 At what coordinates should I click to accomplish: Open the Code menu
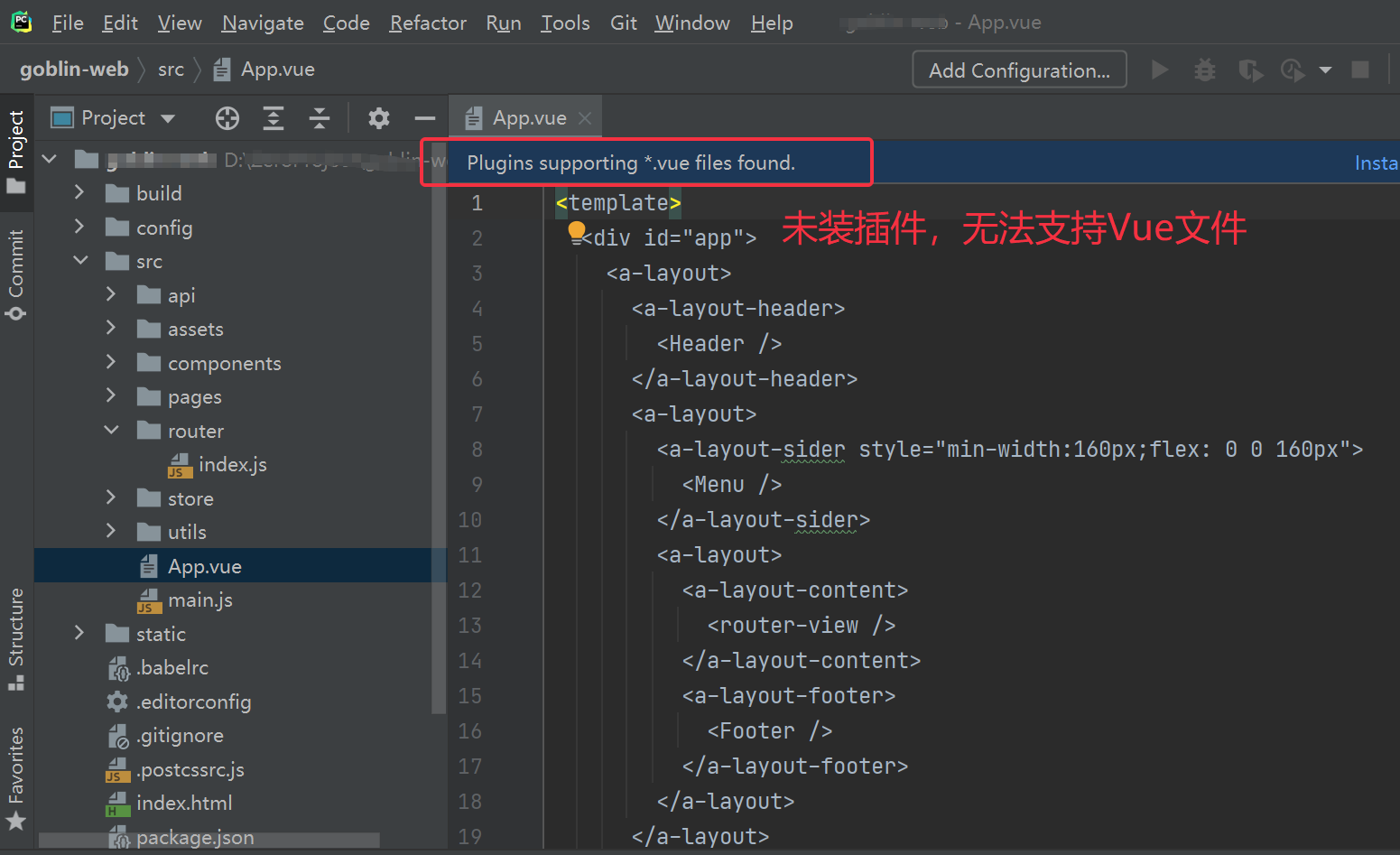pyautogui.click(x=347, y=23)
